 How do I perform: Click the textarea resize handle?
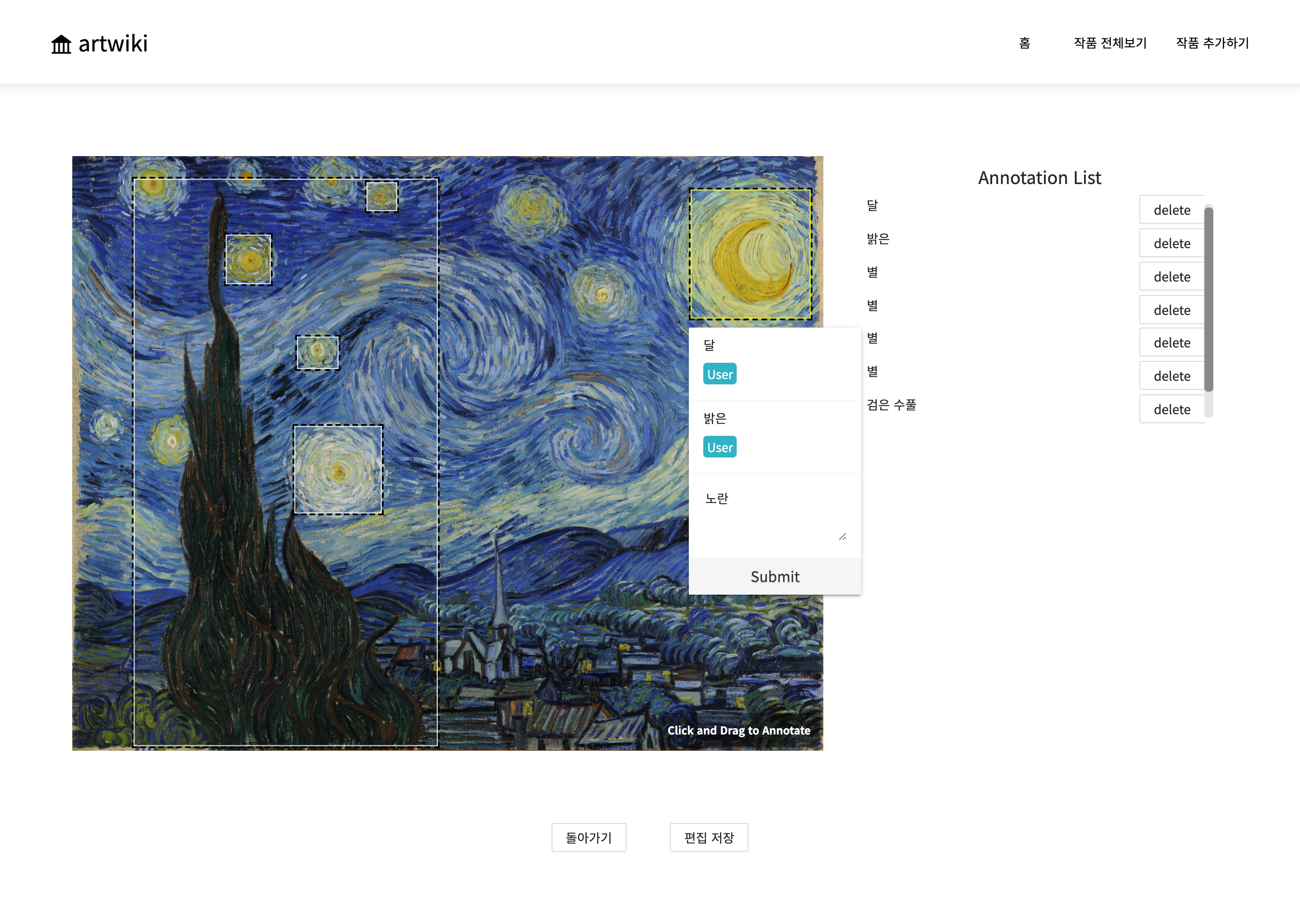pyautogui.click(x=842, y=536)
